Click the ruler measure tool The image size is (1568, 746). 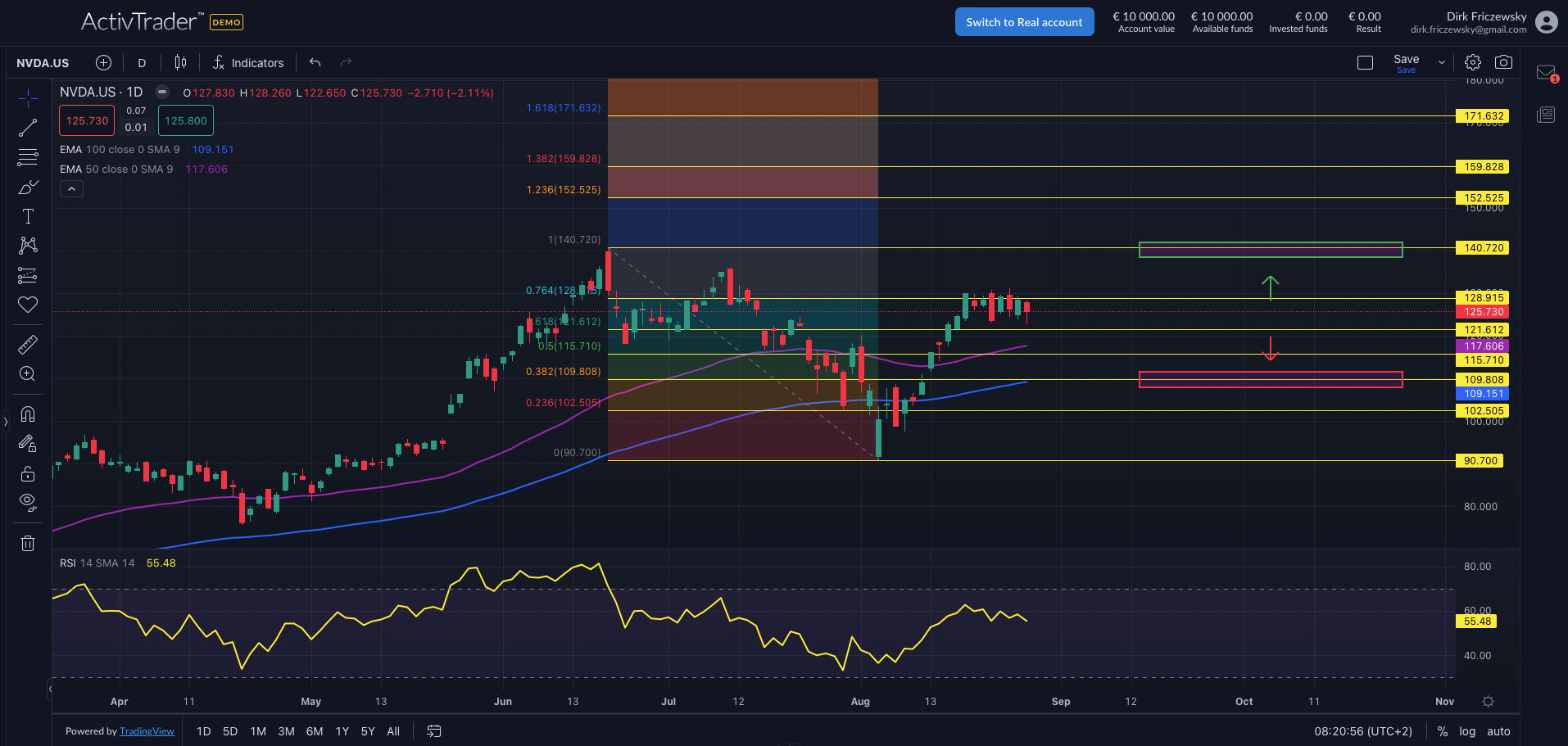pyautogui.click(x=28, y=345)
